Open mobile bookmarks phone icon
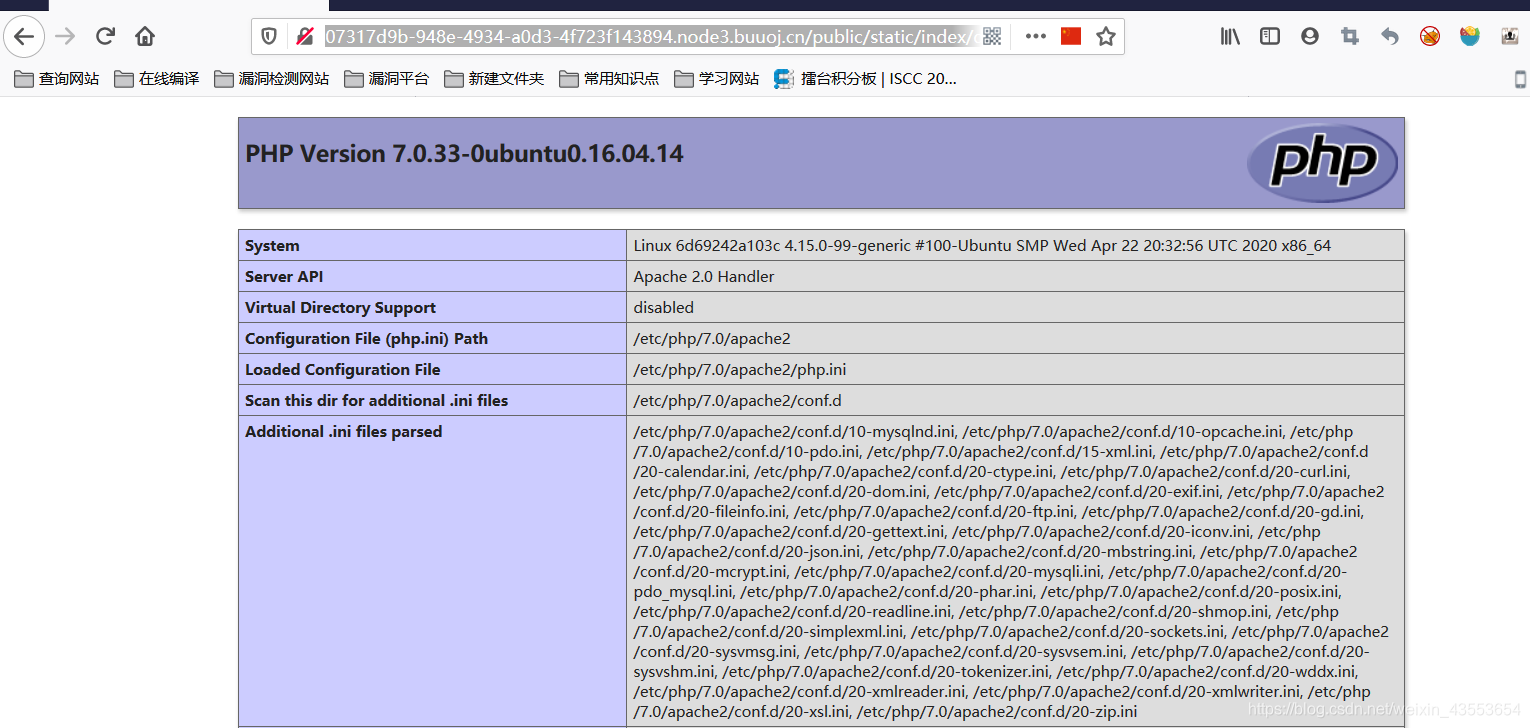1530x728 pixels. click(1521, 79)
